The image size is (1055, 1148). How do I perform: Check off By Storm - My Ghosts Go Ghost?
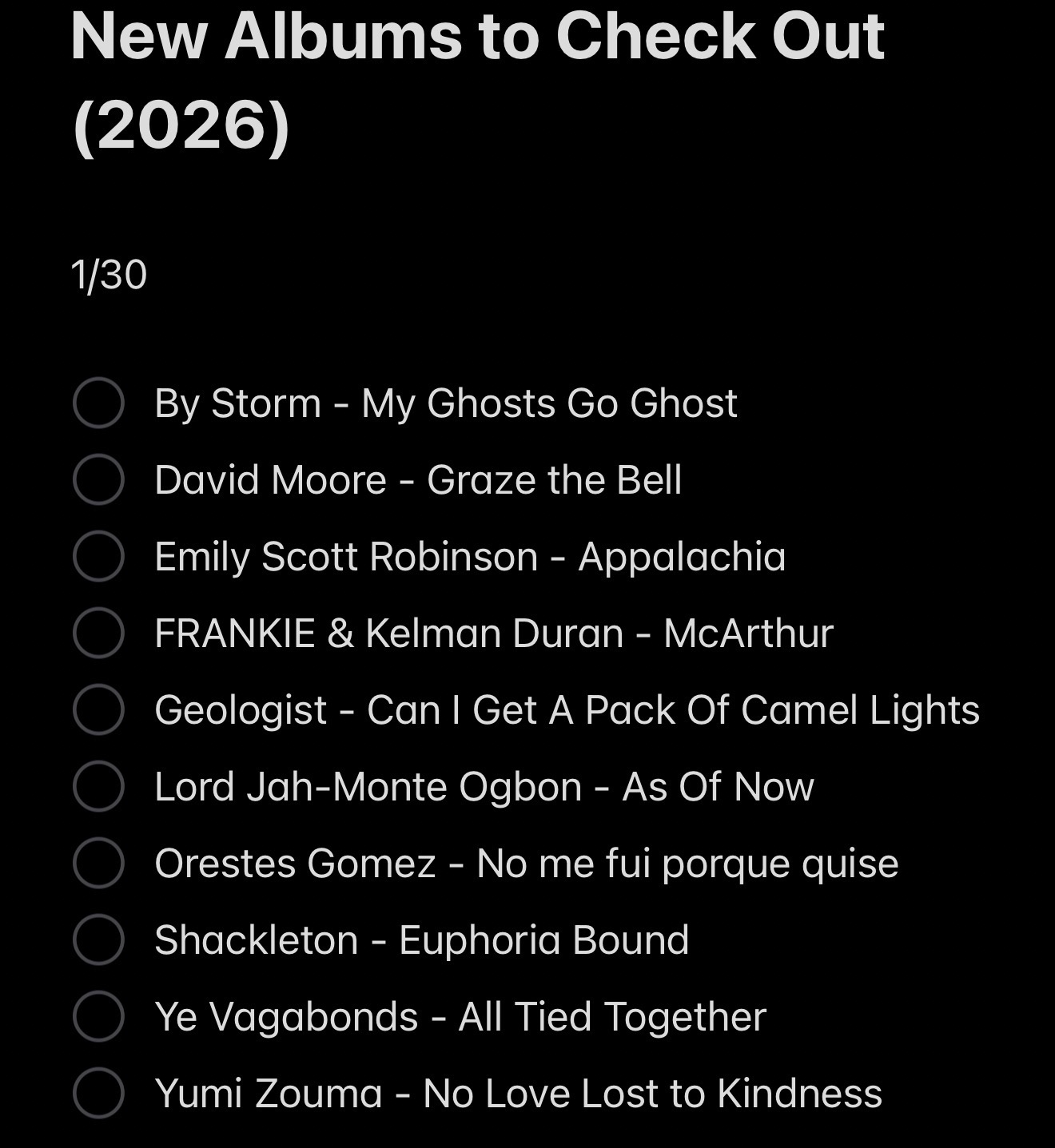98,403
